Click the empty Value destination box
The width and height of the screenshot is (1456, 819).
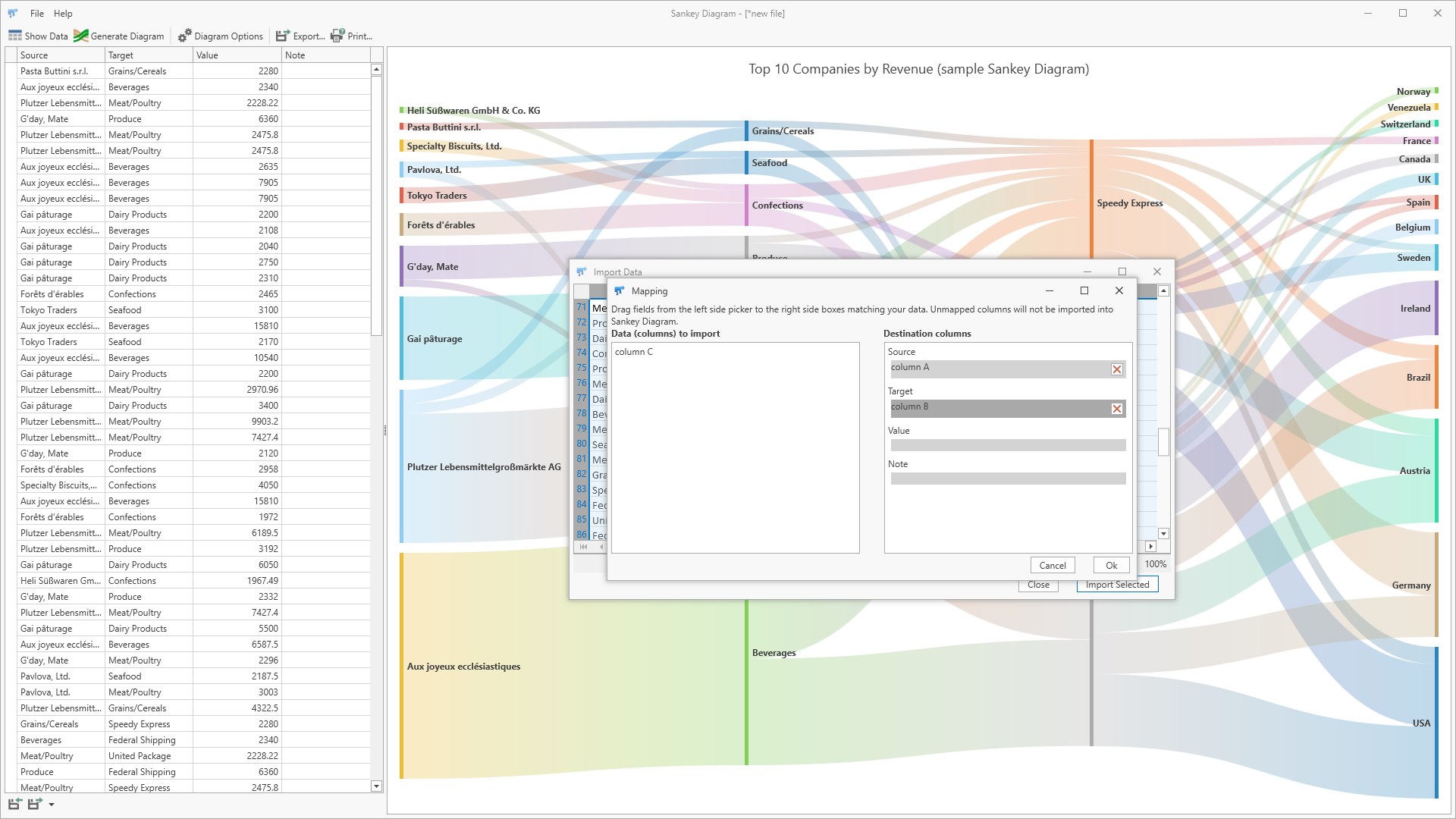click(x=1007, y=446)
